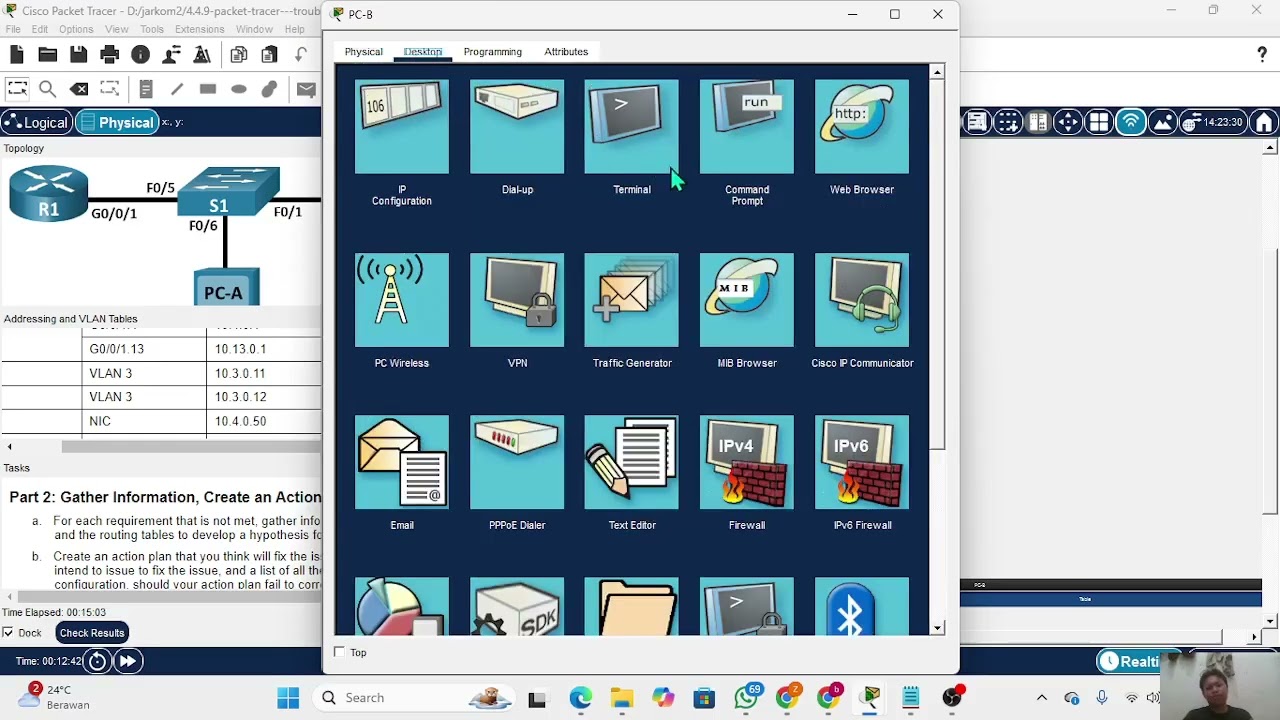Click the Print toolbar icon
The width and height of the screenshot is (1280, 720).
click(x=110, y=55)
